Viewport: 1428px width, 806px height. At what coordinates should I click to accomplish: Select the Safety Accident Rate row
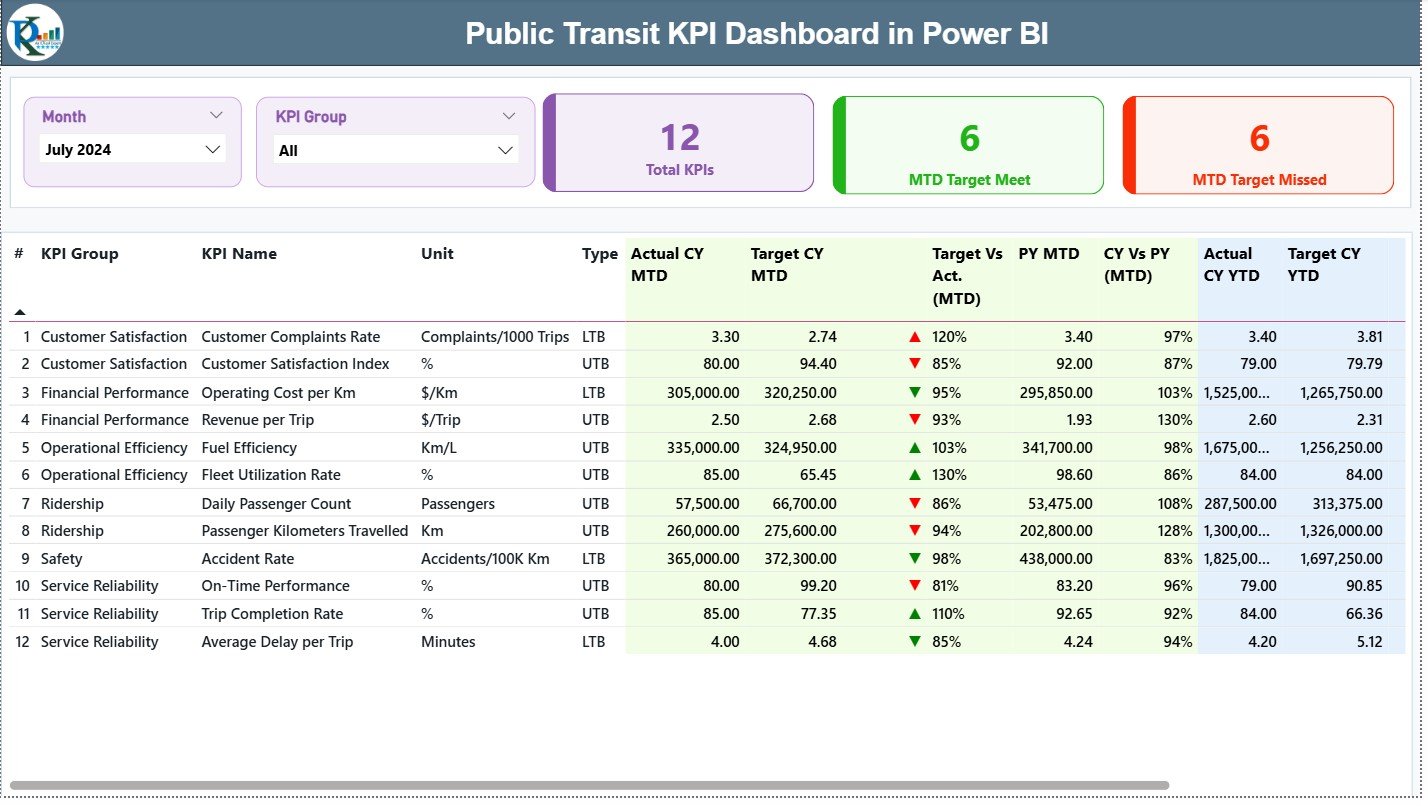tap(250, 558)
